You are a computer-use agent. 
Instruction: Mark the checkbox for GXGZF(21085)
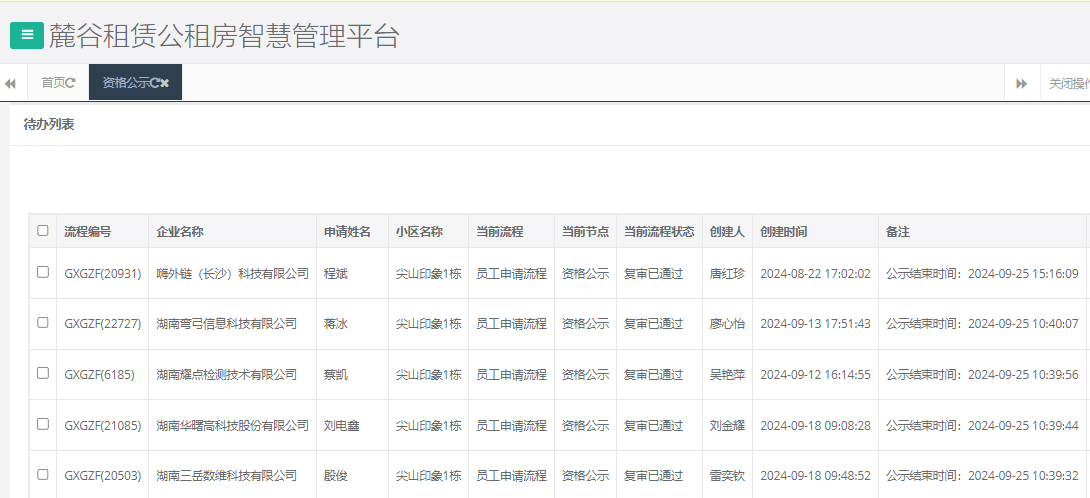point(42,424)
